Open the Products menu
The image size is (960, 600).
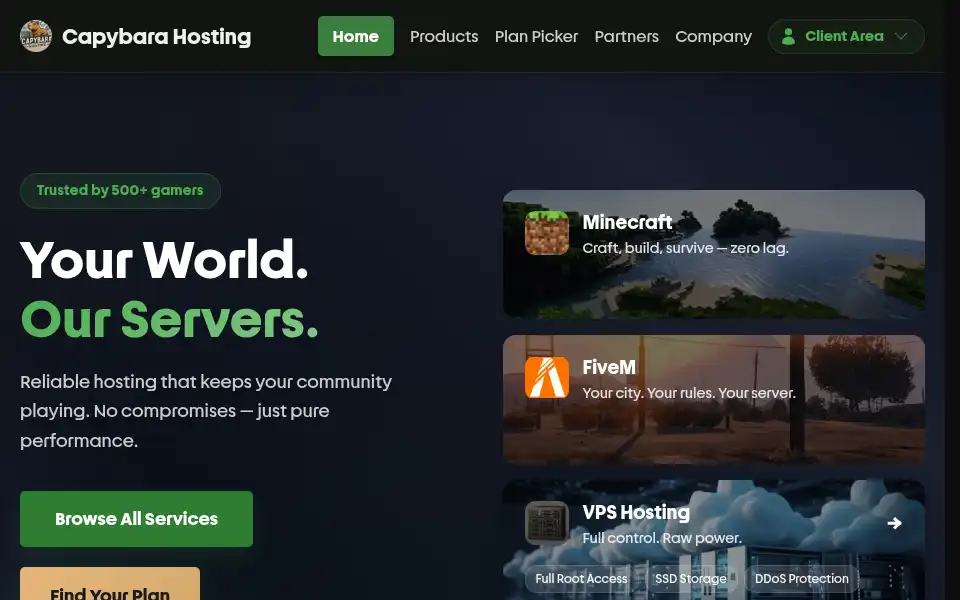click(444, 37)
